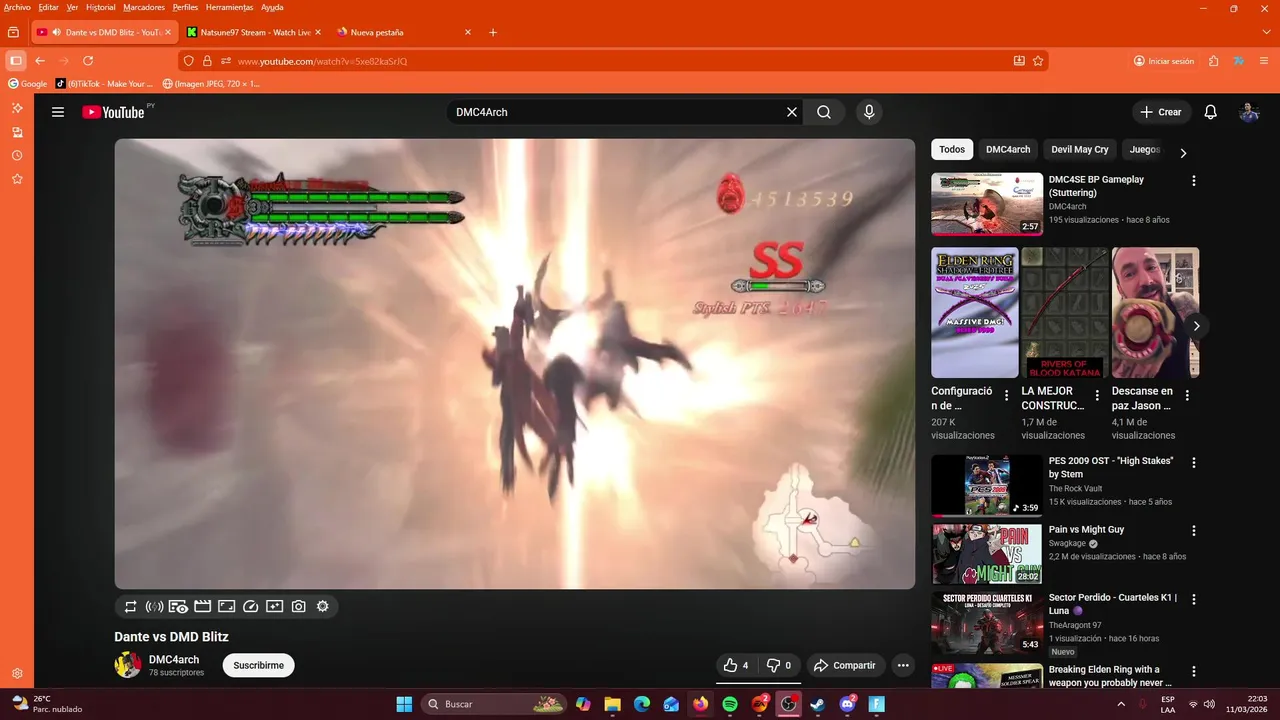Click the resize player icon in the toolbar
This screenshot has height=720, width=1280.
[x=226, y=606]
